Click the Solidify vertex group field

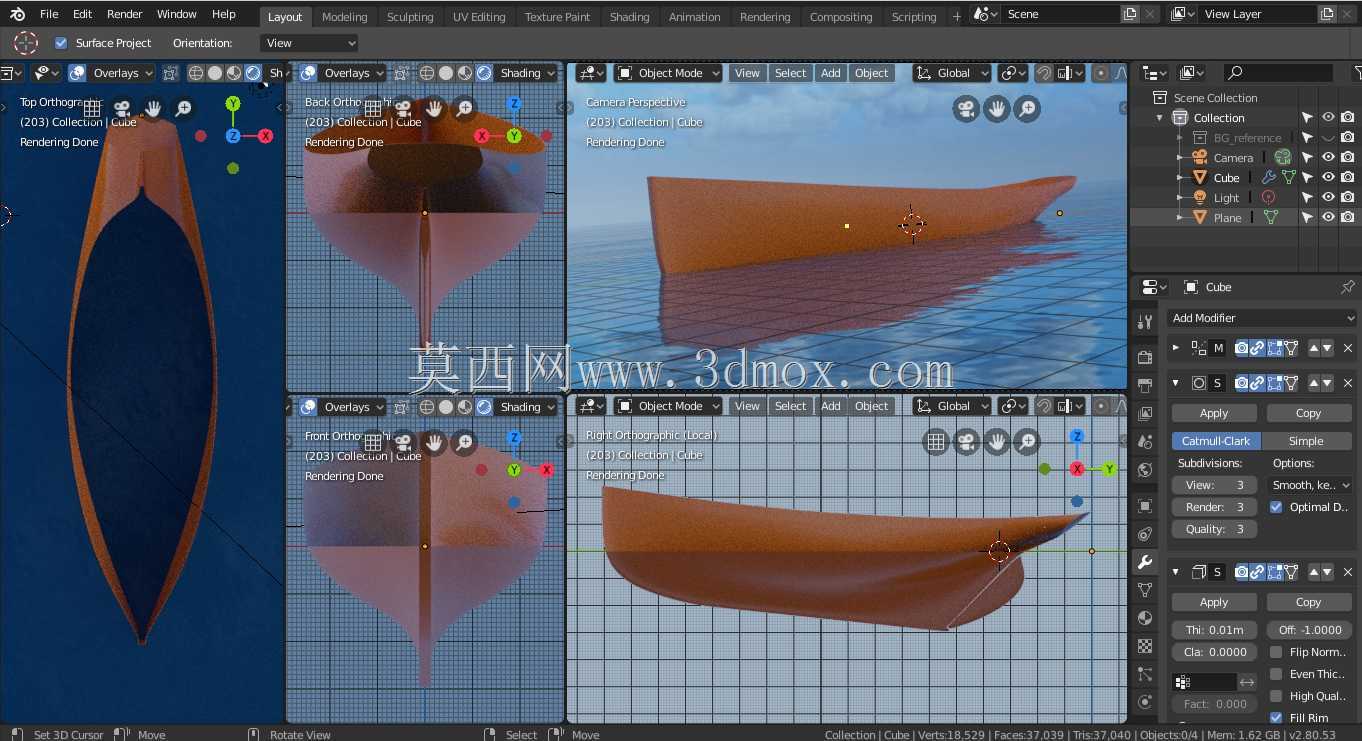(x=1205, y=682)
